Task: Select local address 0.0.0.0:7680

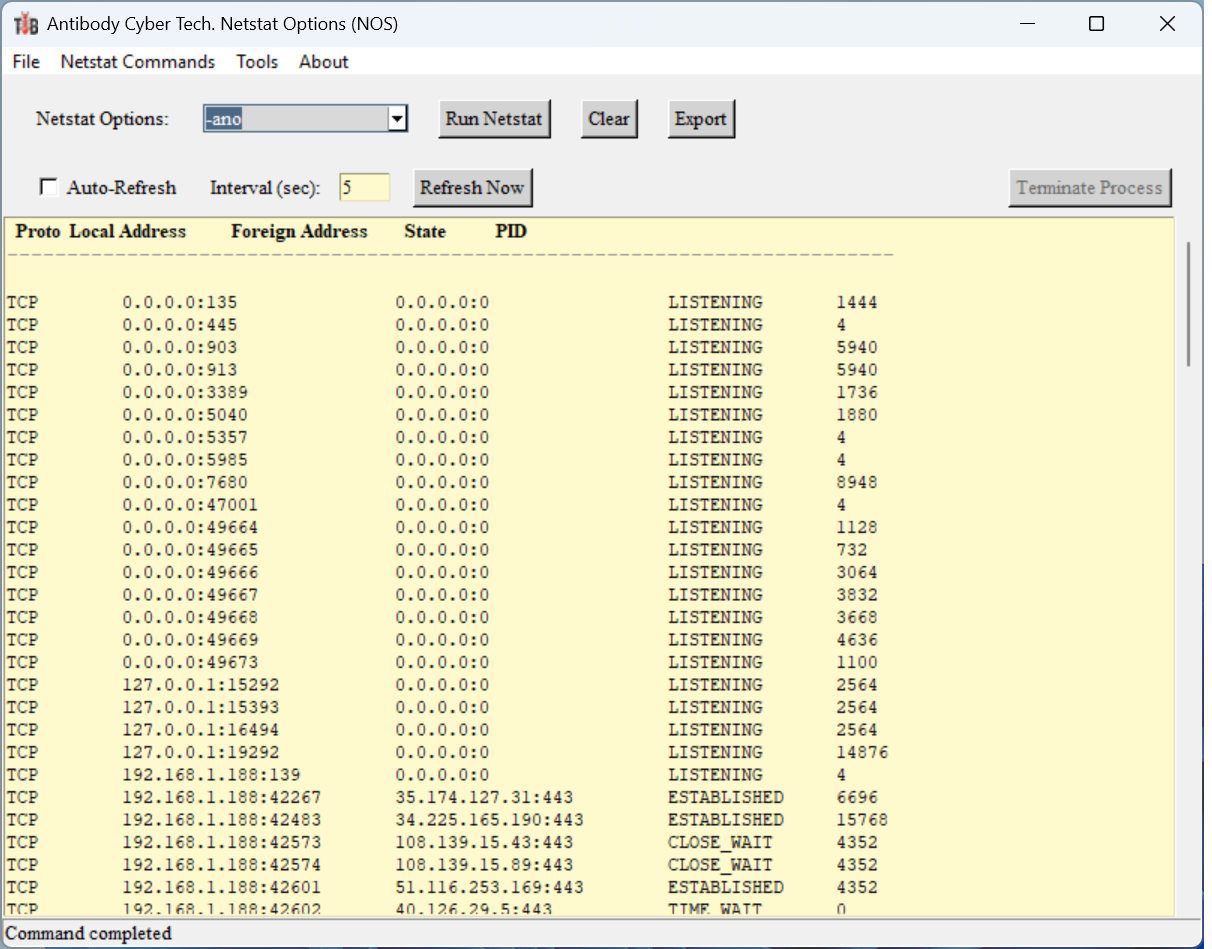Action: point(185,482)
